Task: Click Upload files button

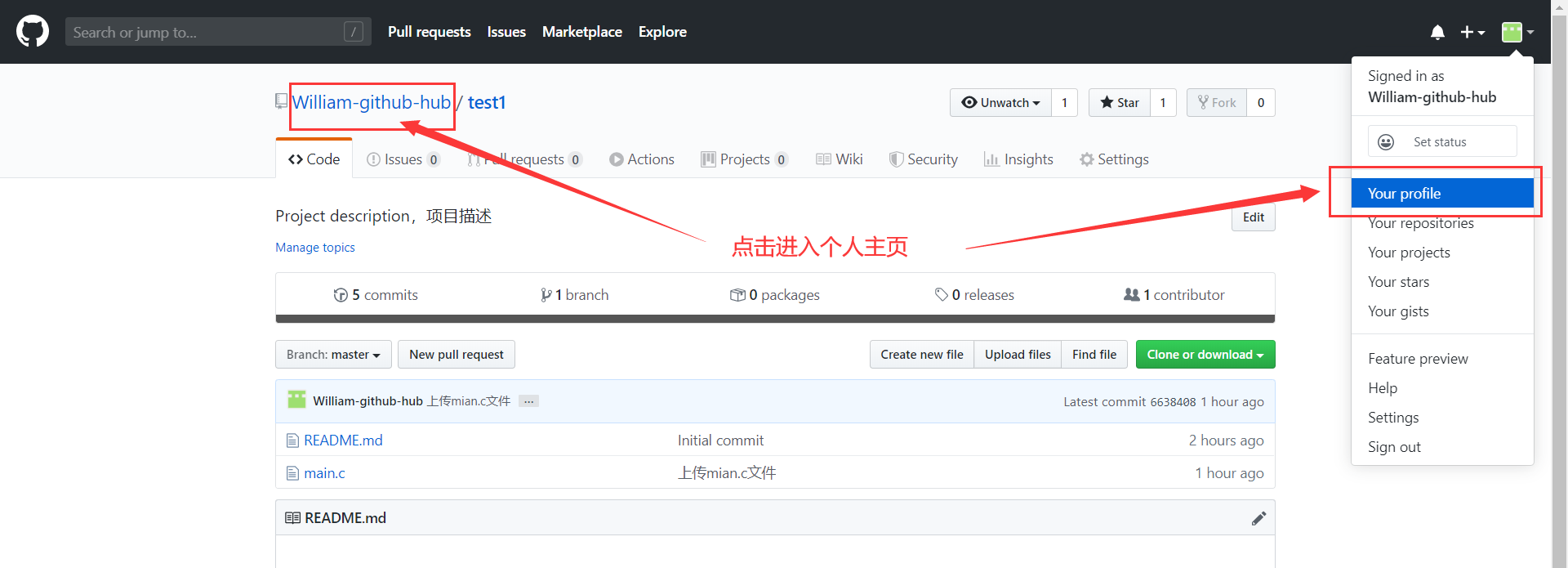Action: (1018, 355)
